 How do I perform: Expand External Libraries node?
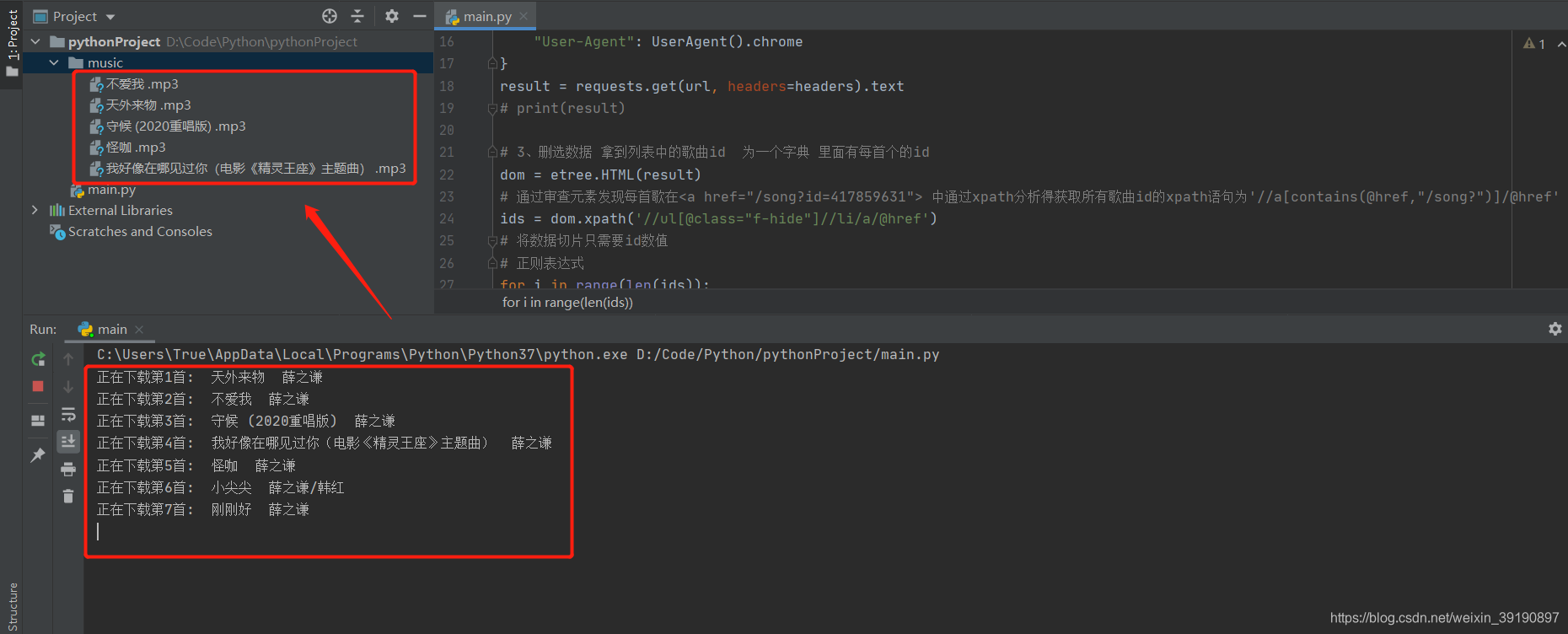[x=35, y=210]
